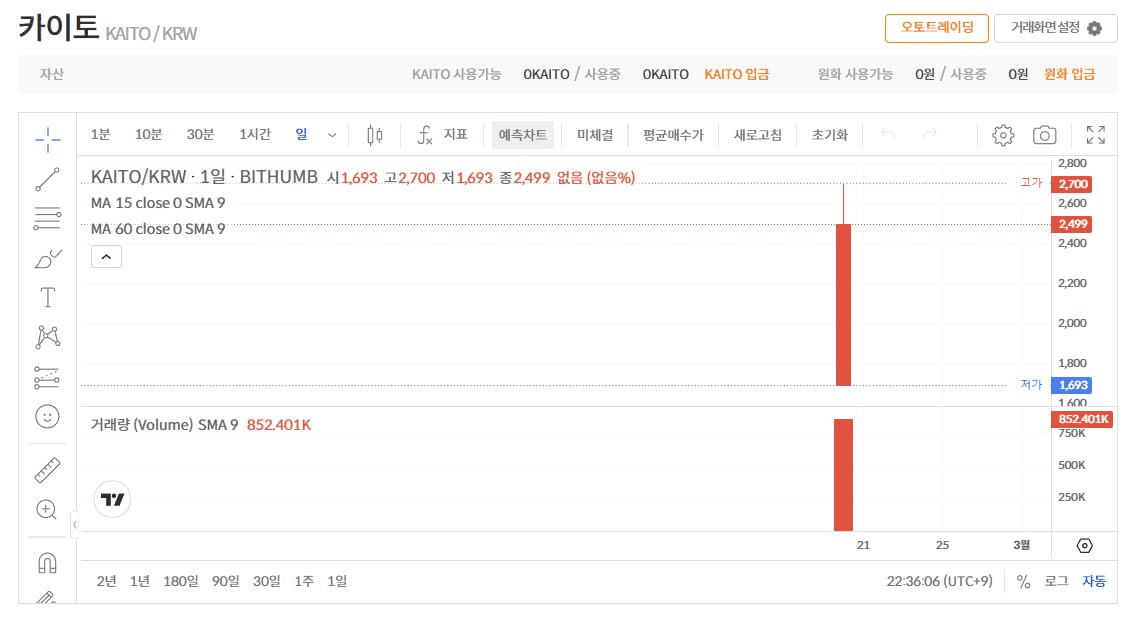Select the crosshair cursor tool
Image resolution: width=1135 pixels, height=617 pixels.
tap(48, 139)
